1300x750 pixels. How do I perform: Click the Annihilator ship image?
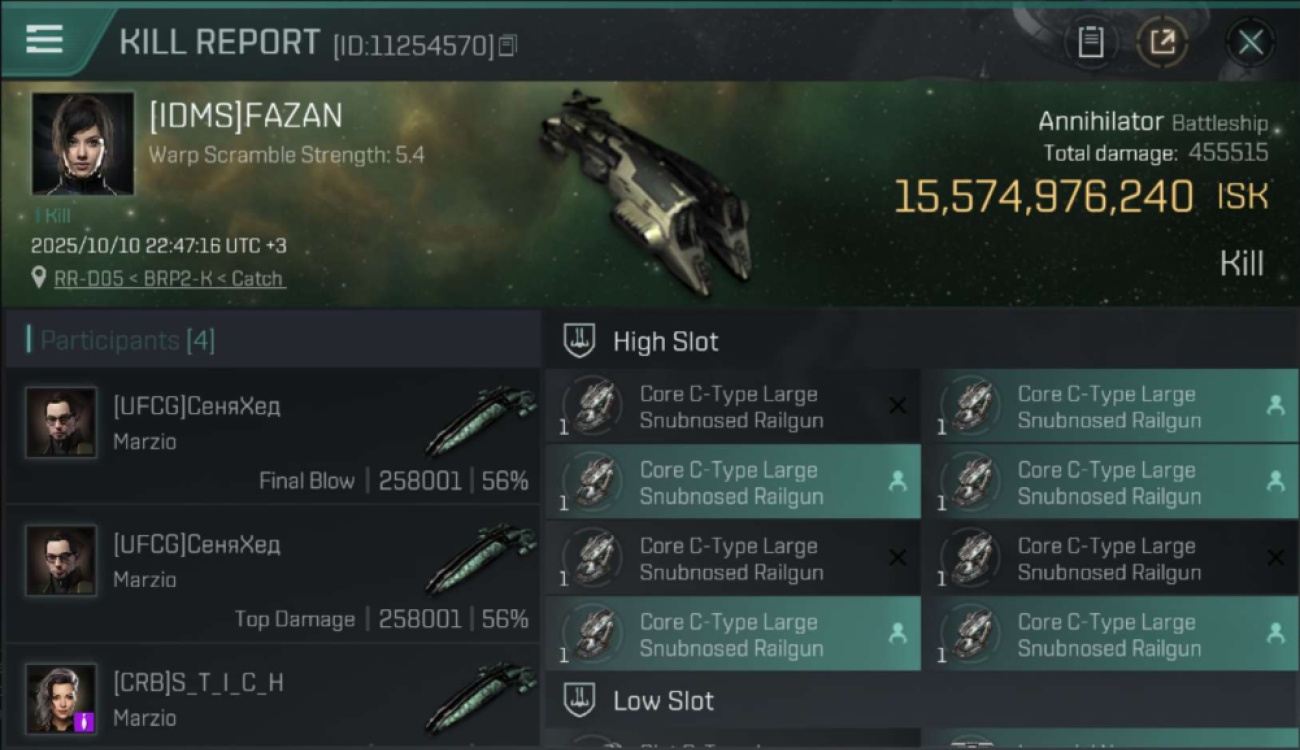click(647, 190)
